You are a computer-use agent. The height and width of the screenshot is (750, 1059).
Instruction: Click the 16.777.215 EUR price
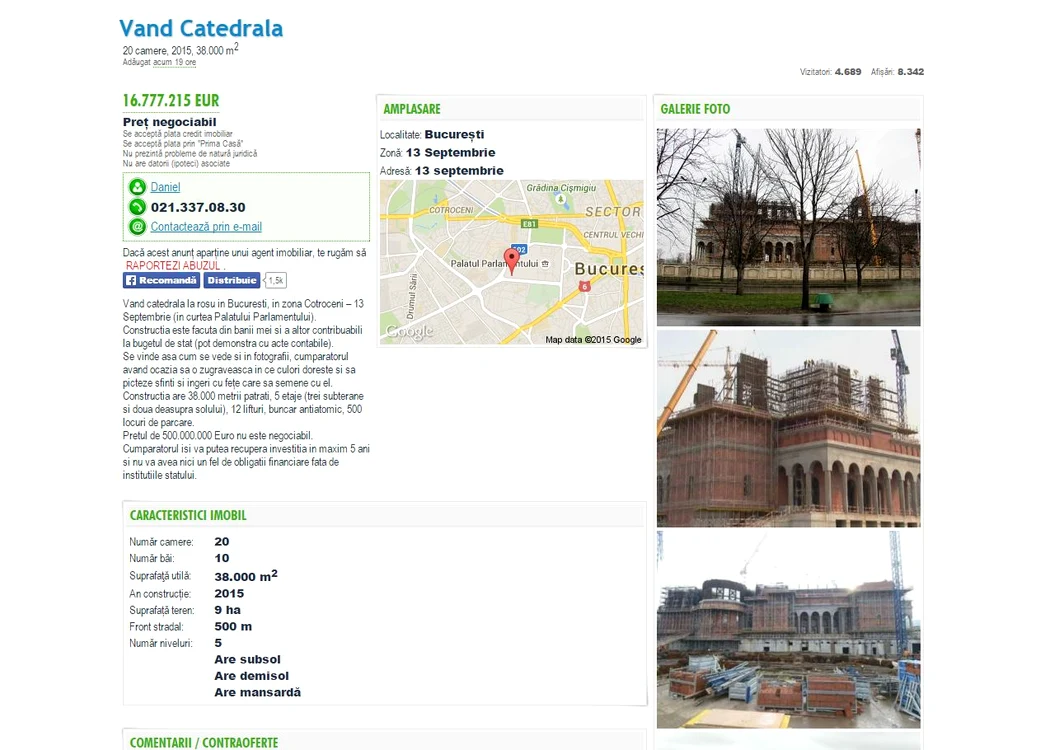point(171,101)
